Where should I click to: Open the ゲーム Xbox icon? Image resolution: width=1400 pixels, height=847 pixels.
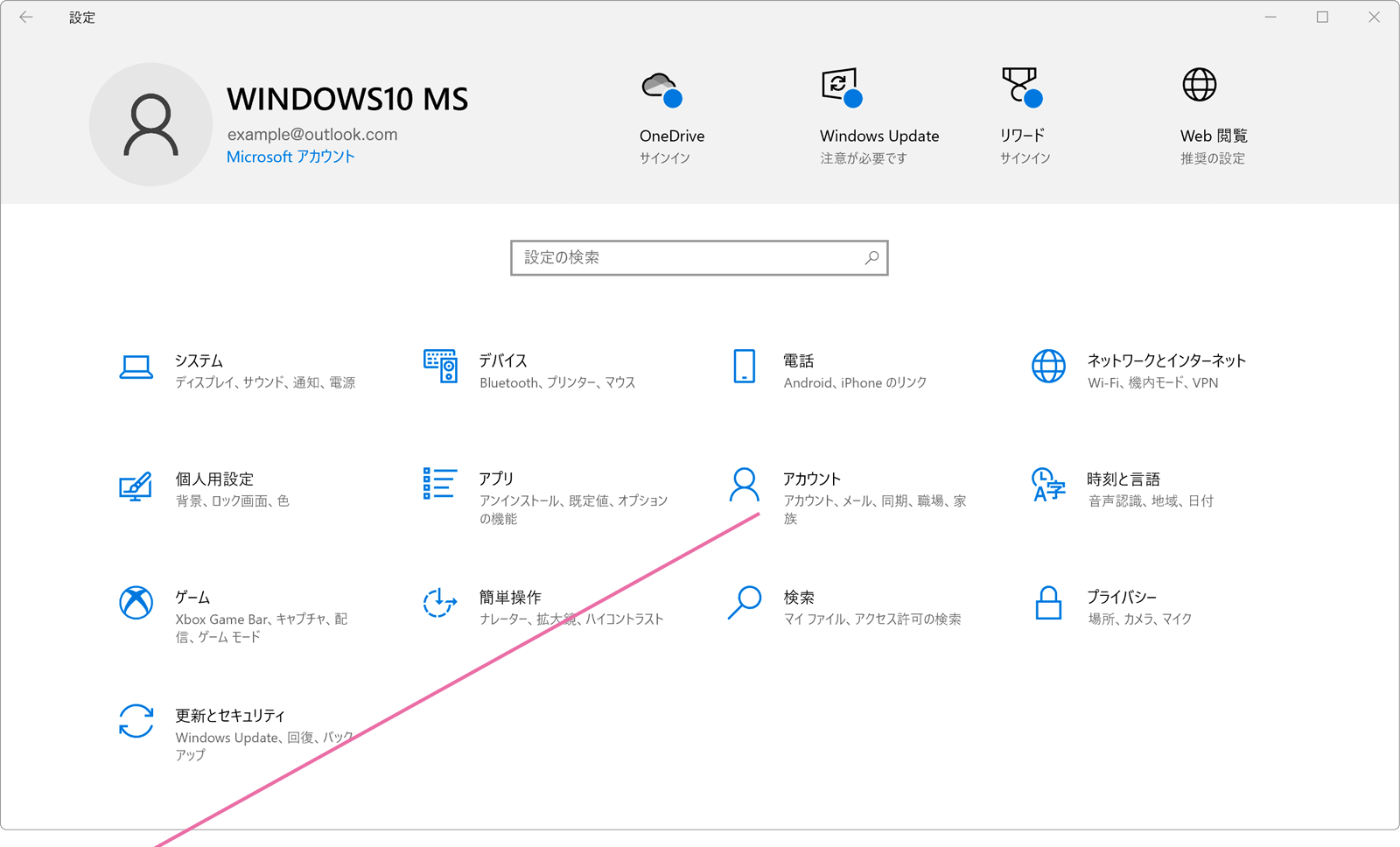(136, 603)
